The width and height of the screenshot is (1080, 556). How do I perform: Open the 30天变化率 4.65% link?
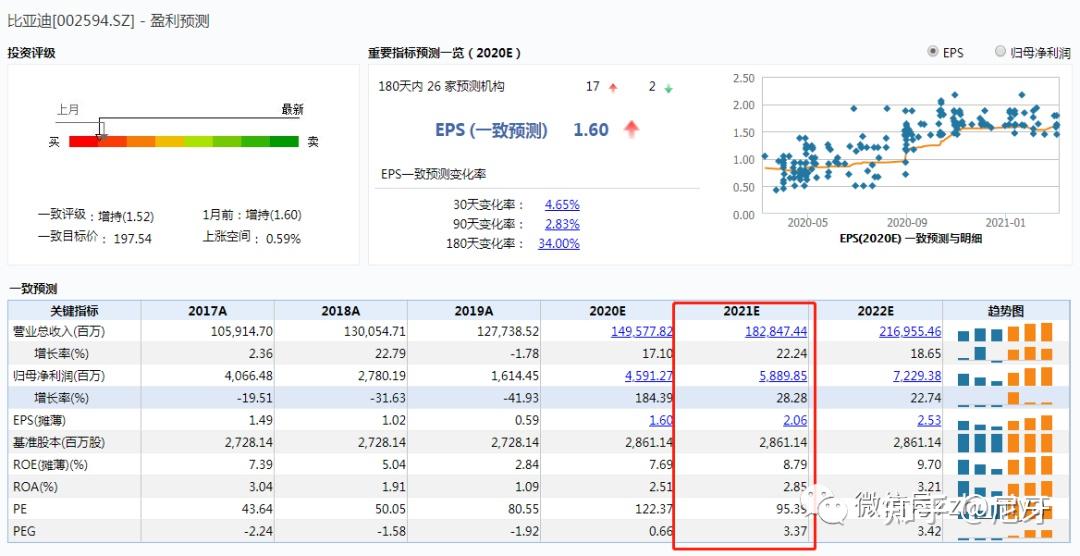pyautogui.click(x=562, y=205)
